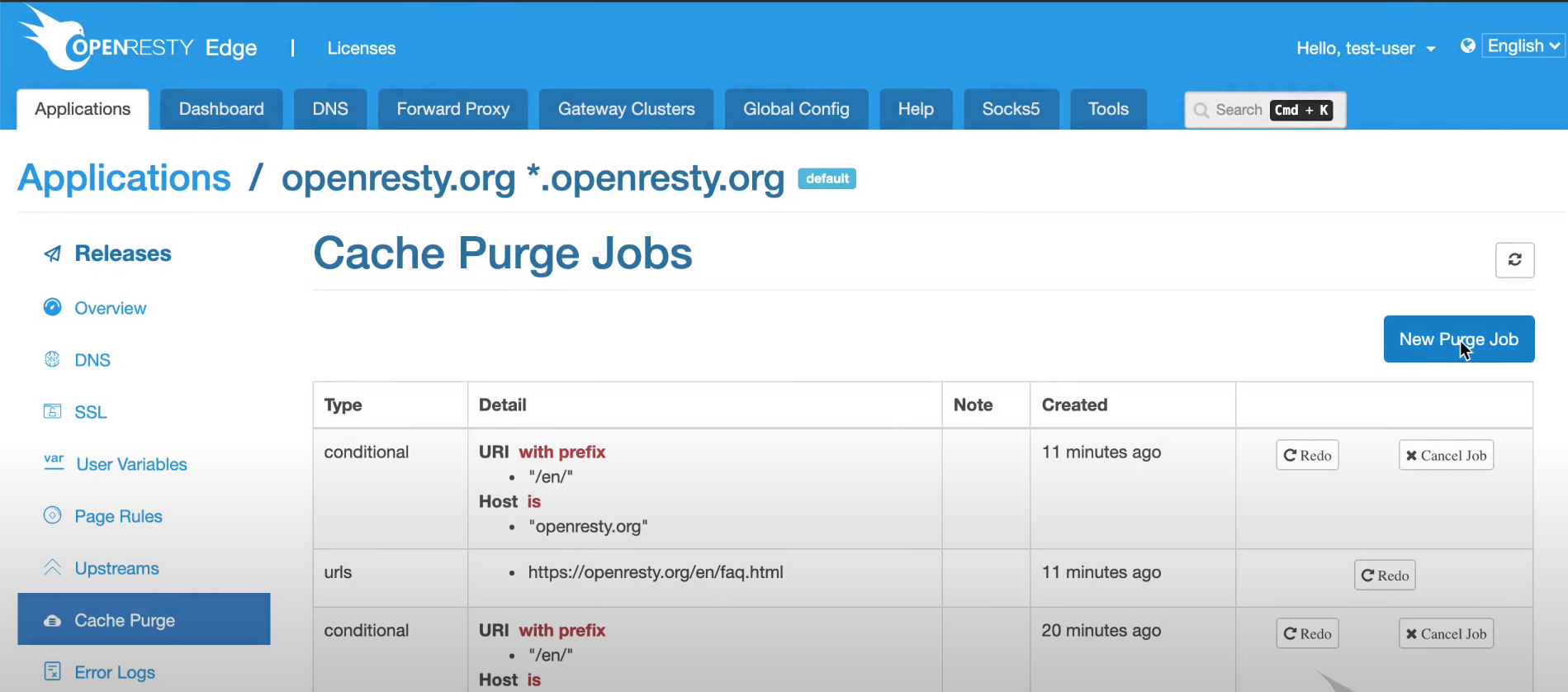Screen dimensions: 1568x692
Task: Click the https://openresty.org/en/faq.html URL text
Action: [656, 572]
